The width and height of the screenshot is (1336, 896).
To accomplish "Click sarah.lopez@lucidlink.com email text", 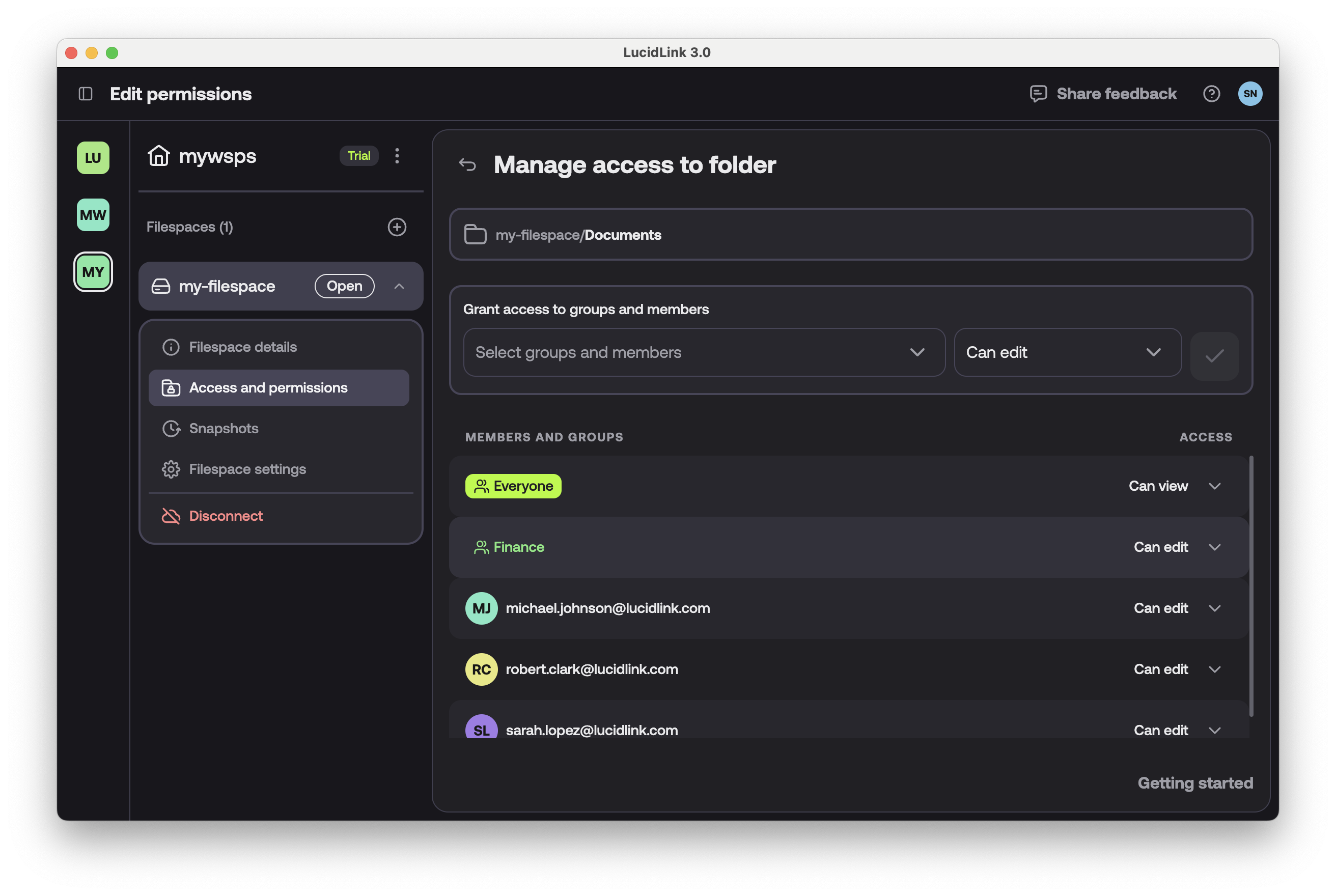I will [592, 730].
